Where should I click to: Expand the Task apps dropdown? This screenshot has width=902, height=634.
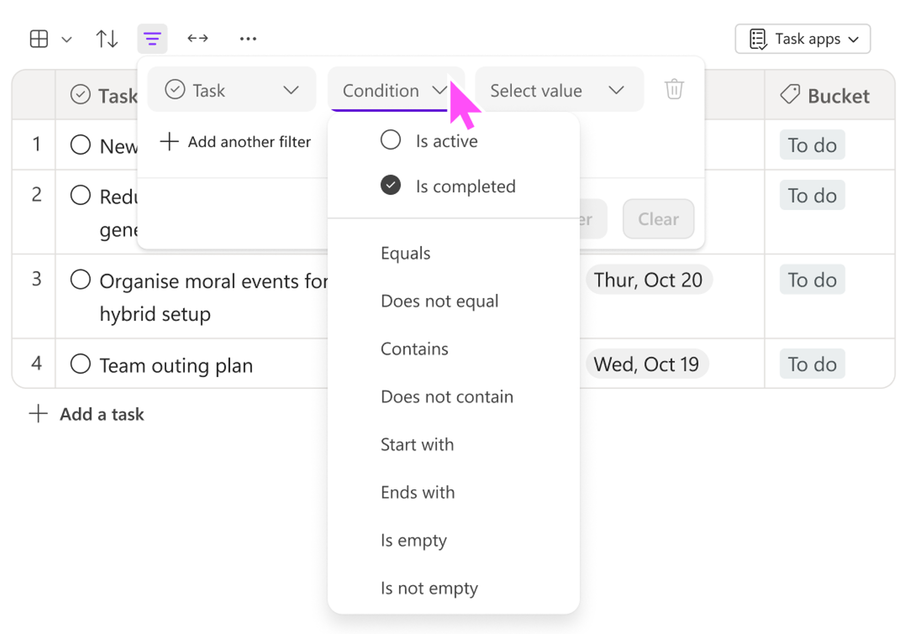click(854, 39)
